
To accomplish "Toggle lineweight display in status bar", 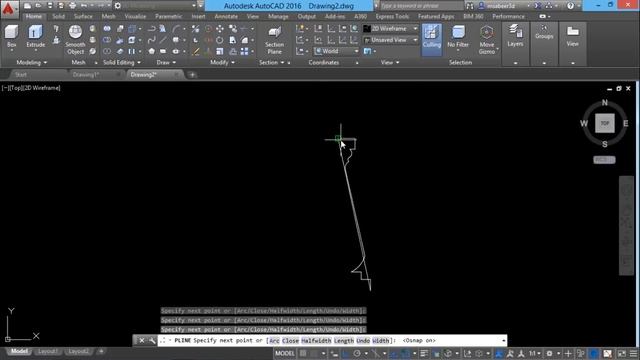I will coord(424,353).
